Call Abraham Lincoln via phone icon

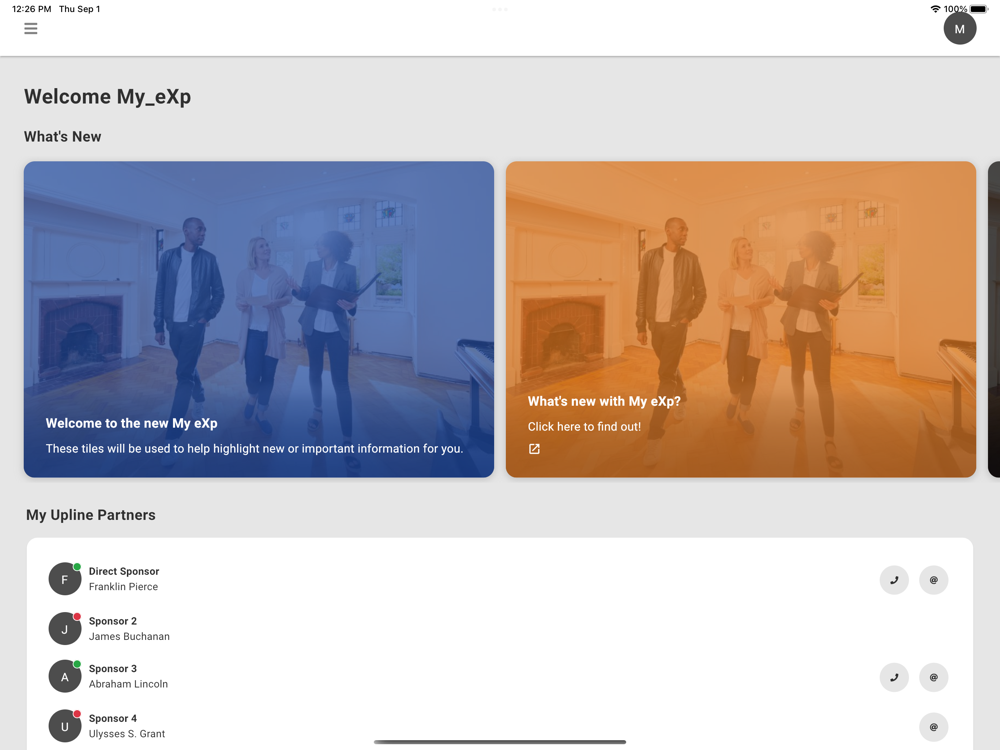click(x=894, y=677)
